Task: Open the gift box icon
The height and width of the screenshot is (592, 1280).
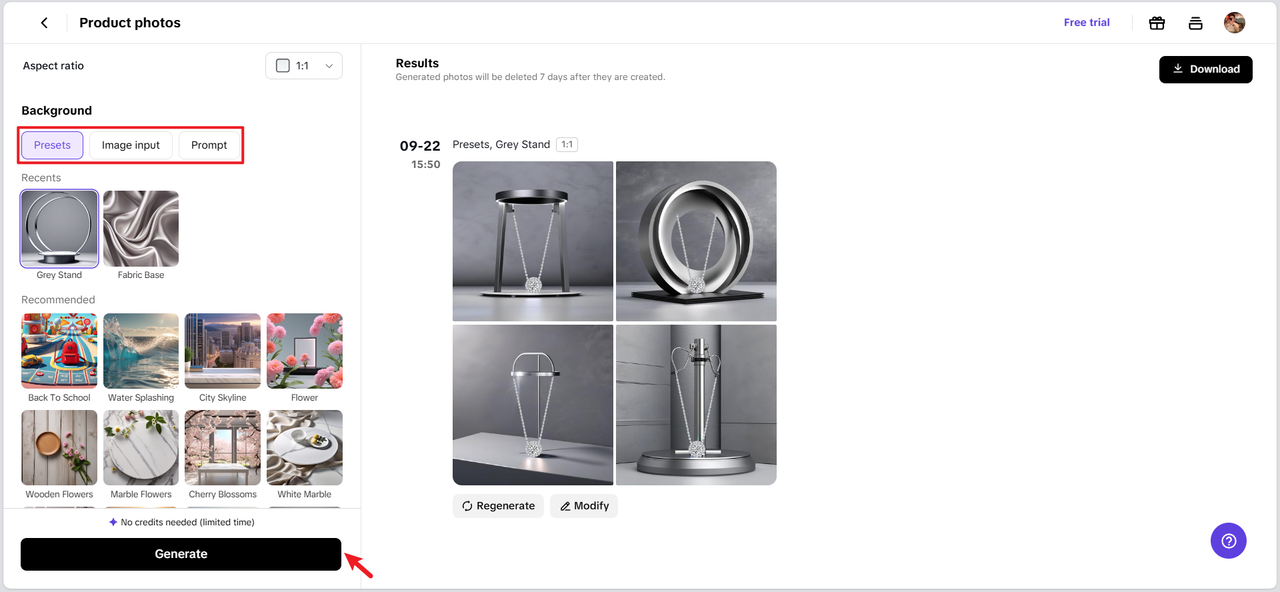Action: pyautogui.click(x=1157, y=23)
